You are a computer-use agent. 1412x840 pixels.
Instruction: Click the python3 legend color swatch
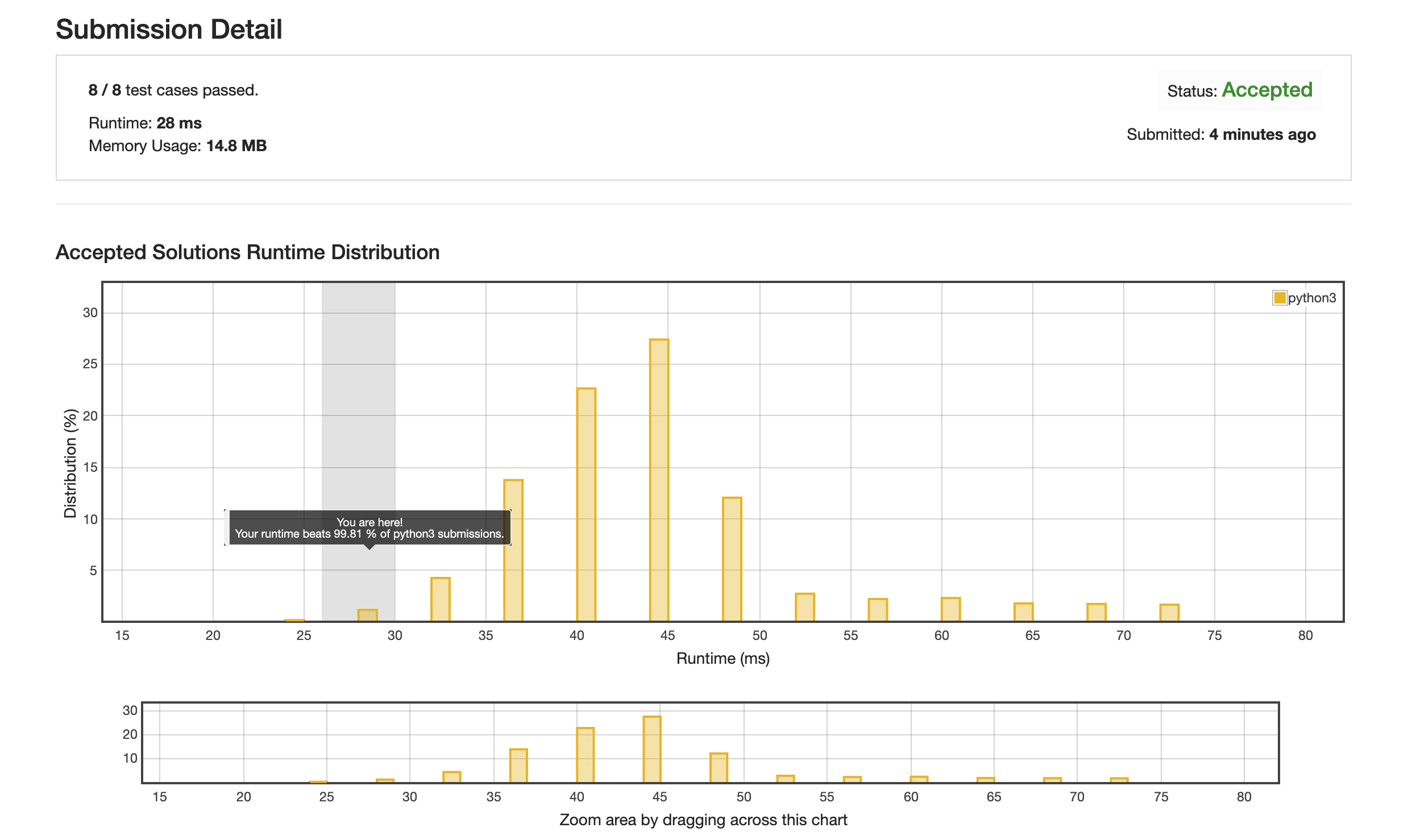pyautogui.click(x=1279, y=298)
